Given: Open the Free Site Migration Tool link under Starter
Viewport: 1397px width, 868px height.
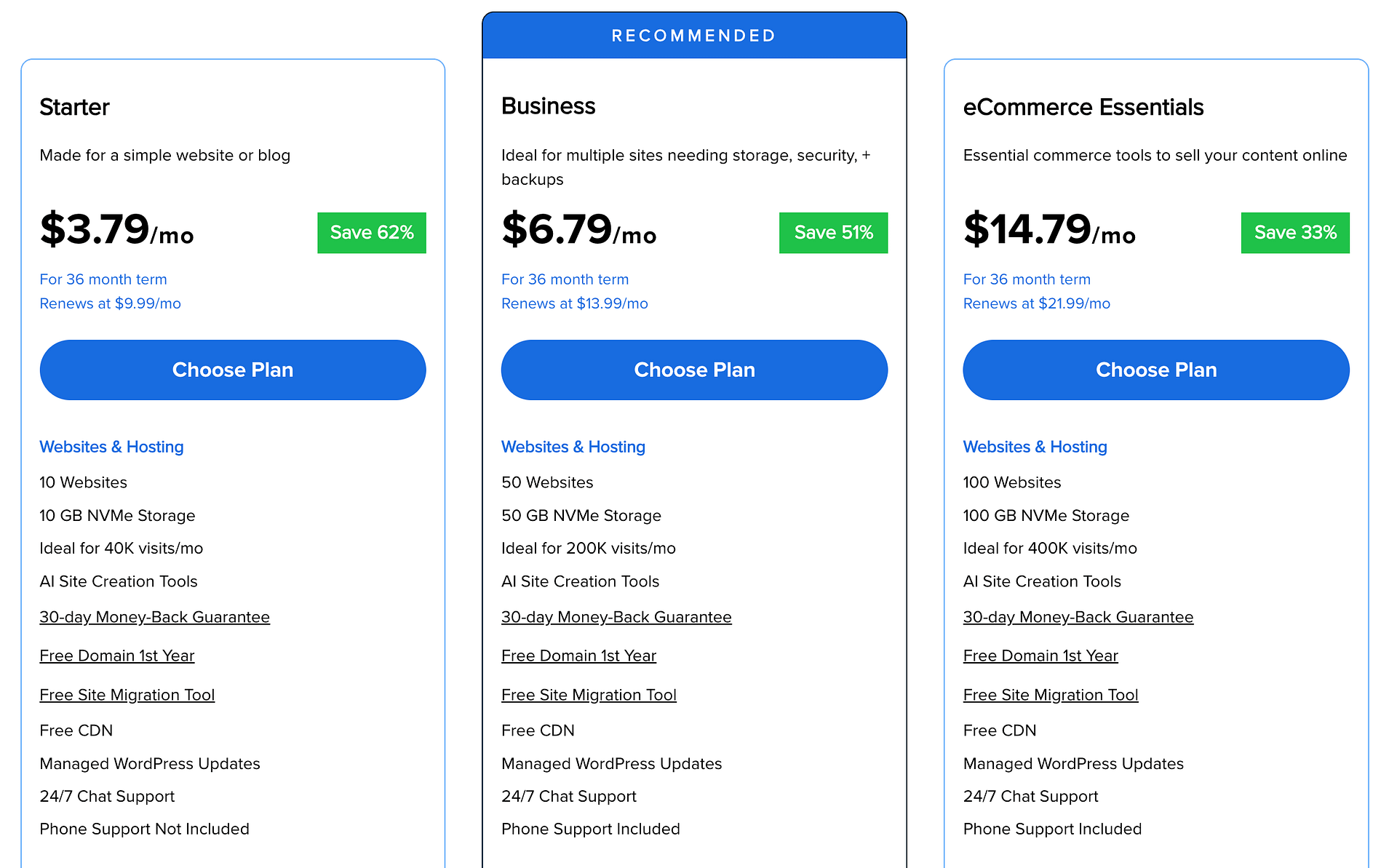Looking at the screenshot, I should click(x=127, y=695).
